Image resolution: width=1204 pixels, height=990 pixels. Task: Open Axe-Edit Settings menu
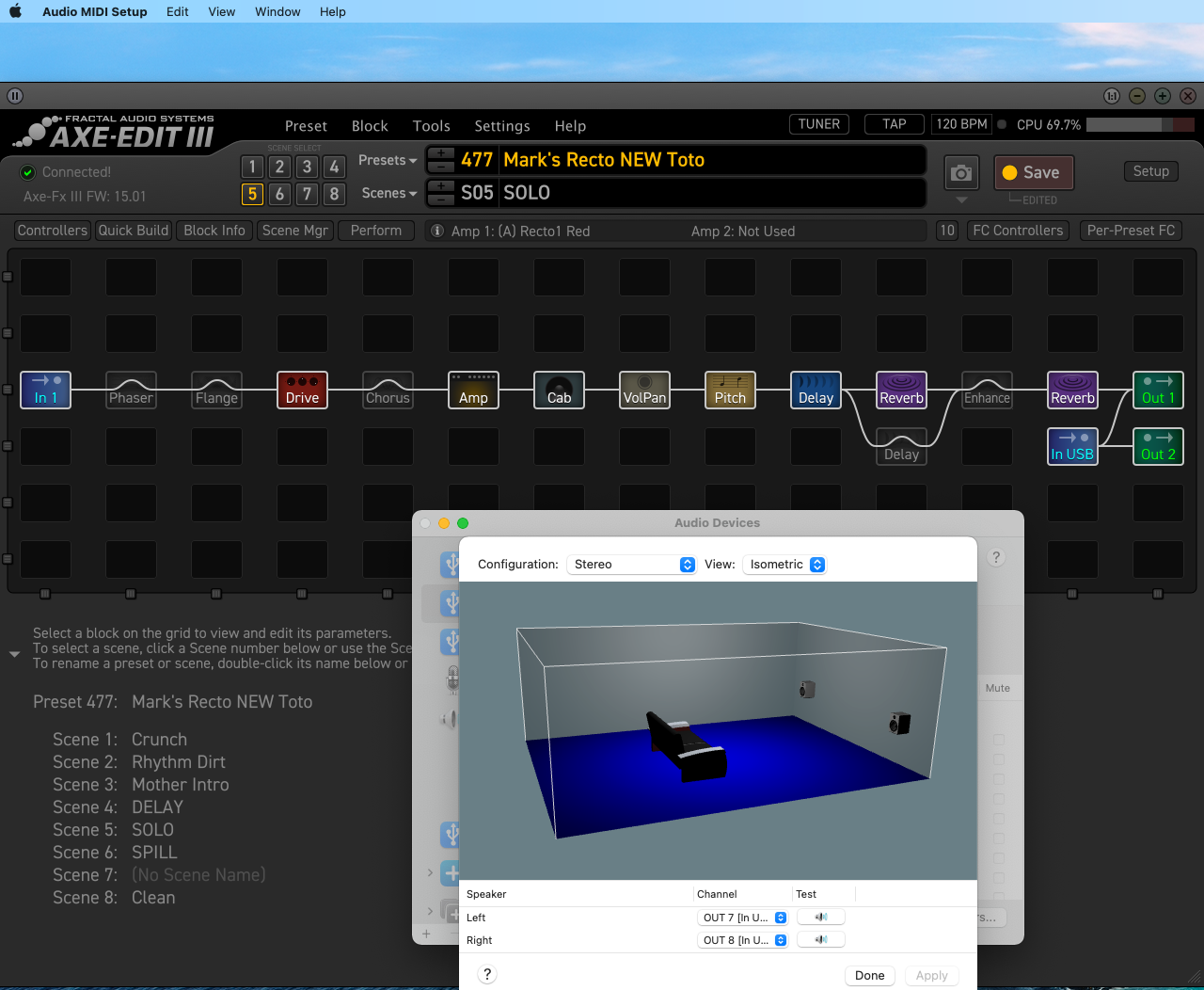coord(502,126)
